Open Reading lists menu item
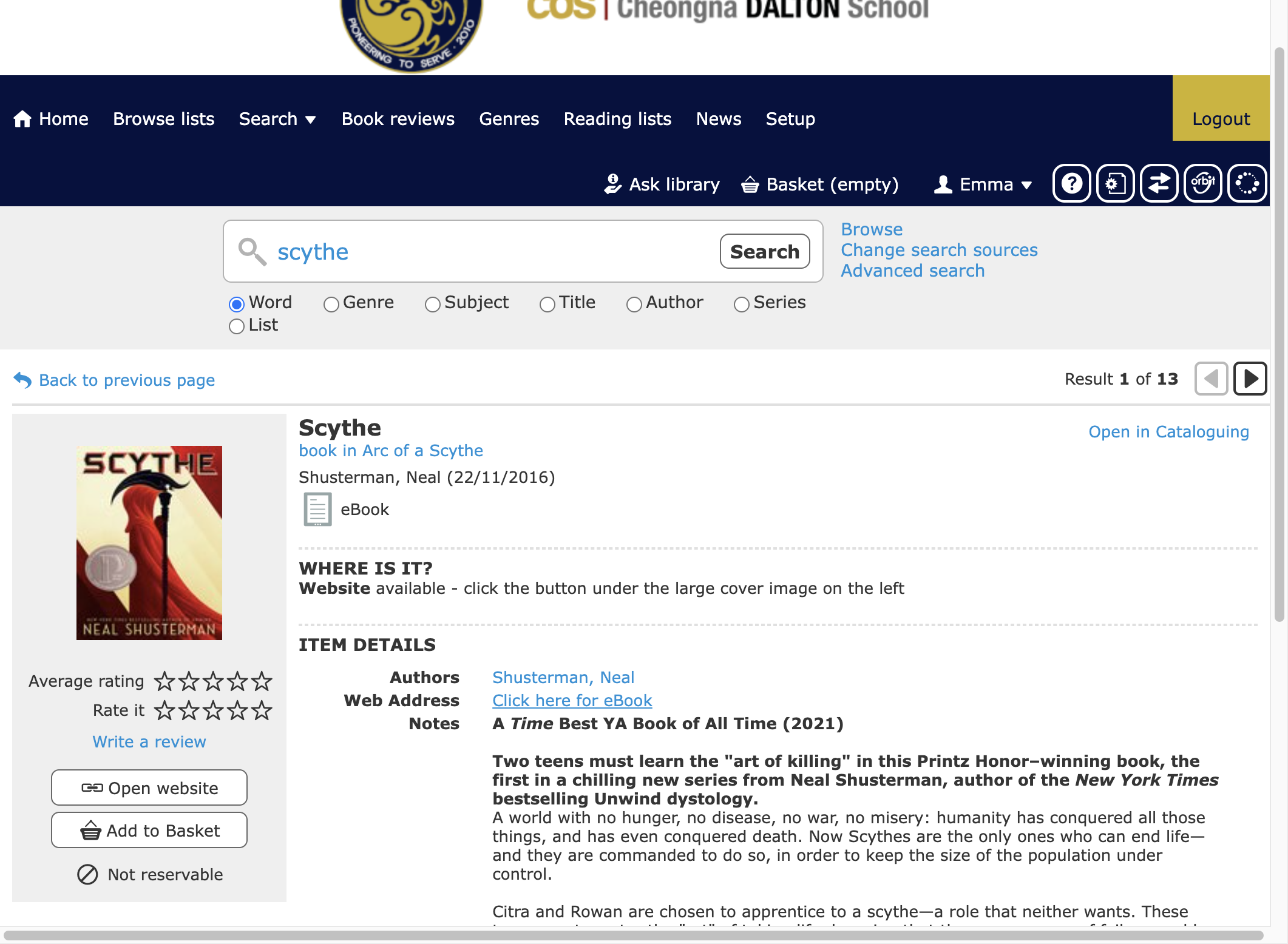Viewport: 1288px width, 944px height. click(x=618, y=119)
